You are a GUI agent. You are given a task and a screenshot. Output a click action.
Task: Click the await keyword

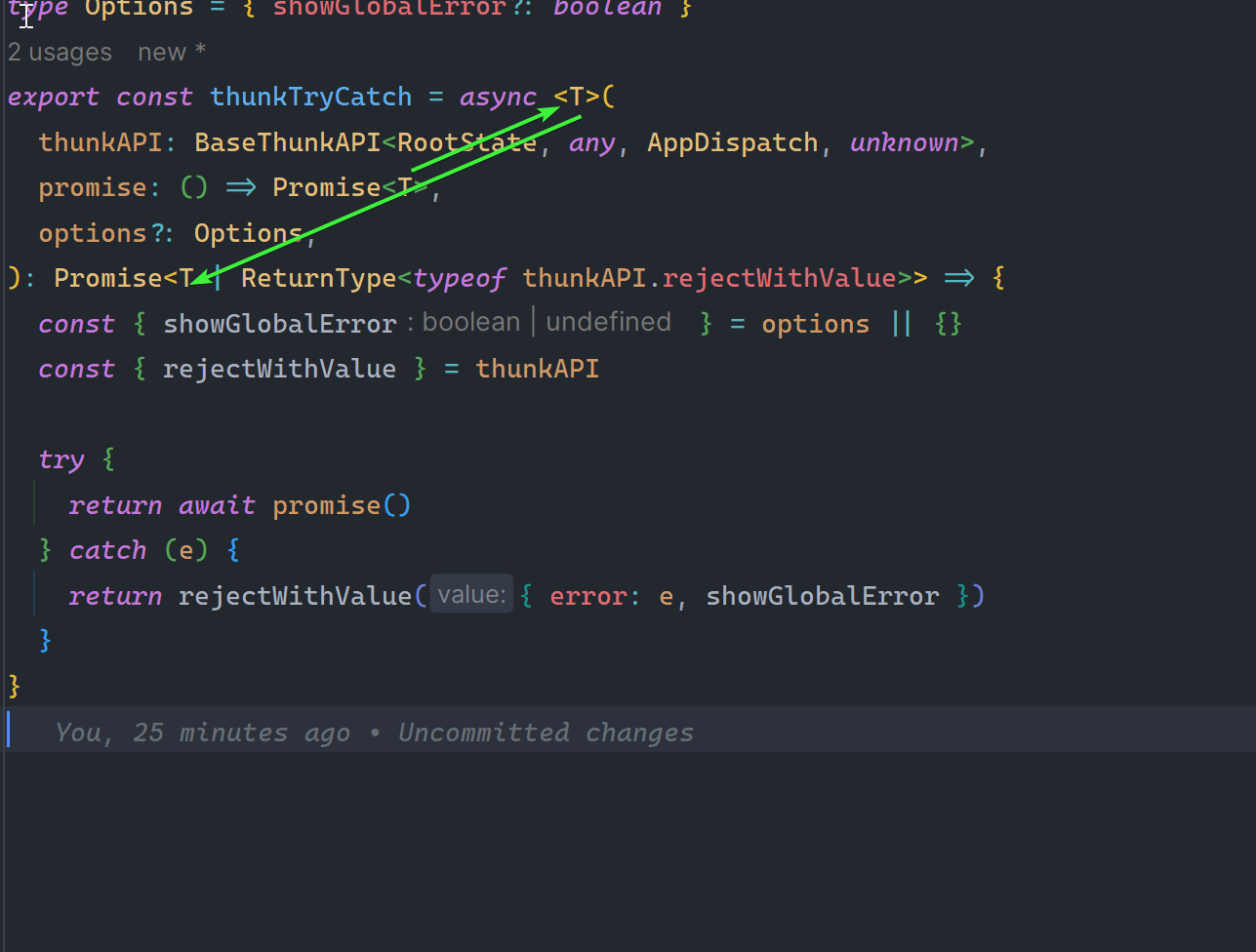(x=217, y=505)
